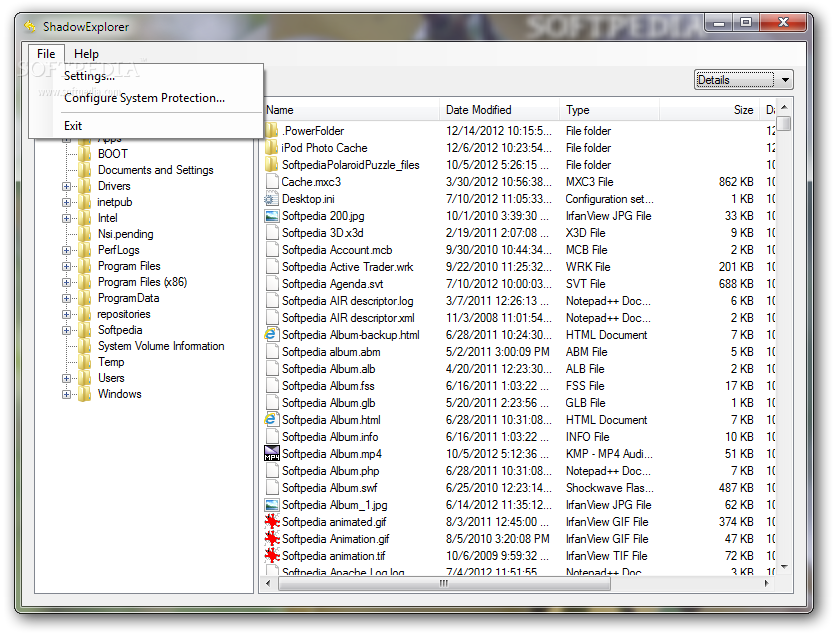Click Softpedia animation.tif red icon
The image size is (834, 634).
coord(272,556)
